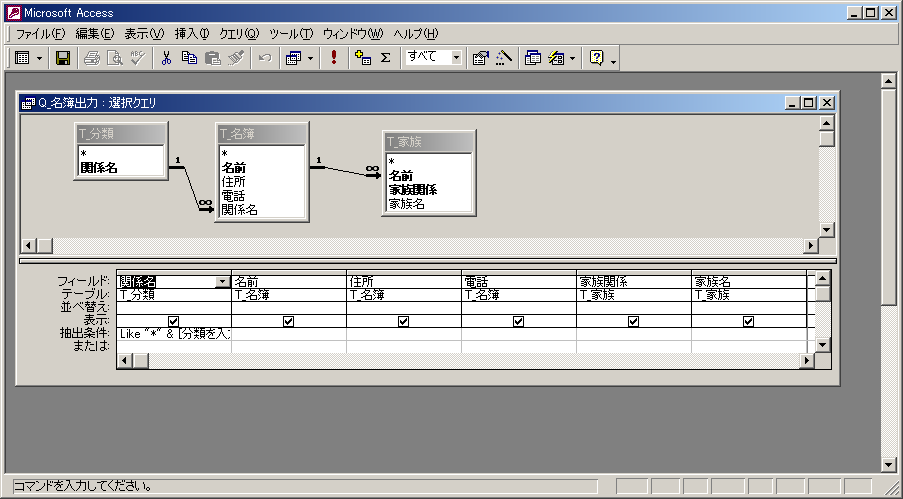
Task: Maximize the Q_名簿出力 query window
Action: pyautogui.click(x=809, y=103)
